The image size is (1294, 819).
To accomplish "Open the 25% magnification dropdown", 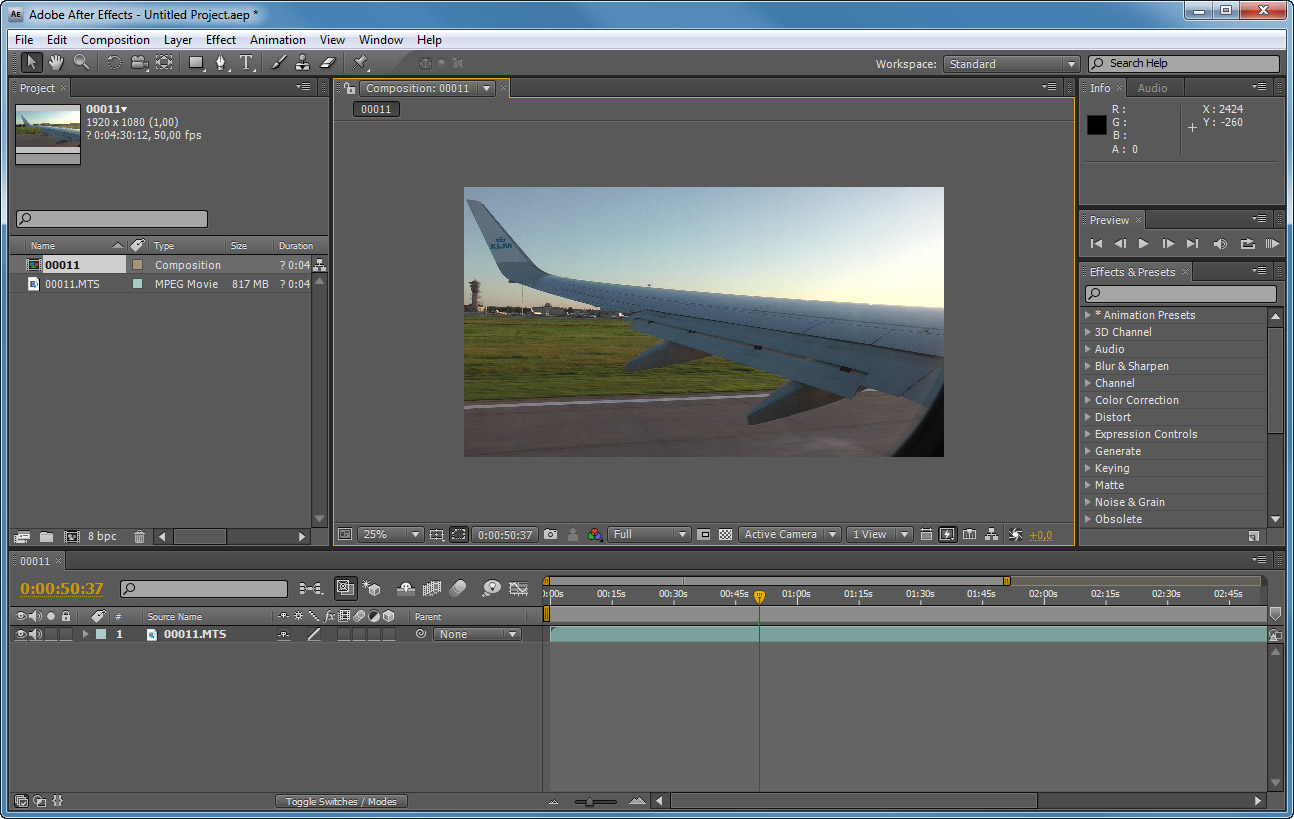I will click(x=391, y=535).
